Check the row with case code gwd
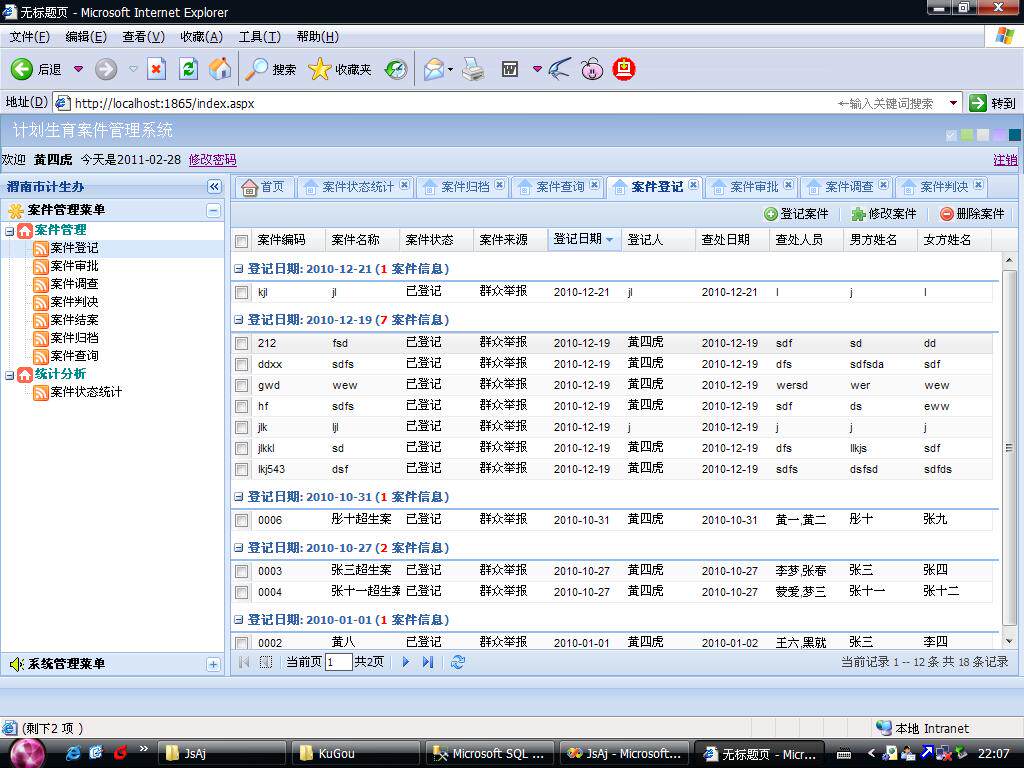Screen dimensions: 1024x768 coord(242,385)
